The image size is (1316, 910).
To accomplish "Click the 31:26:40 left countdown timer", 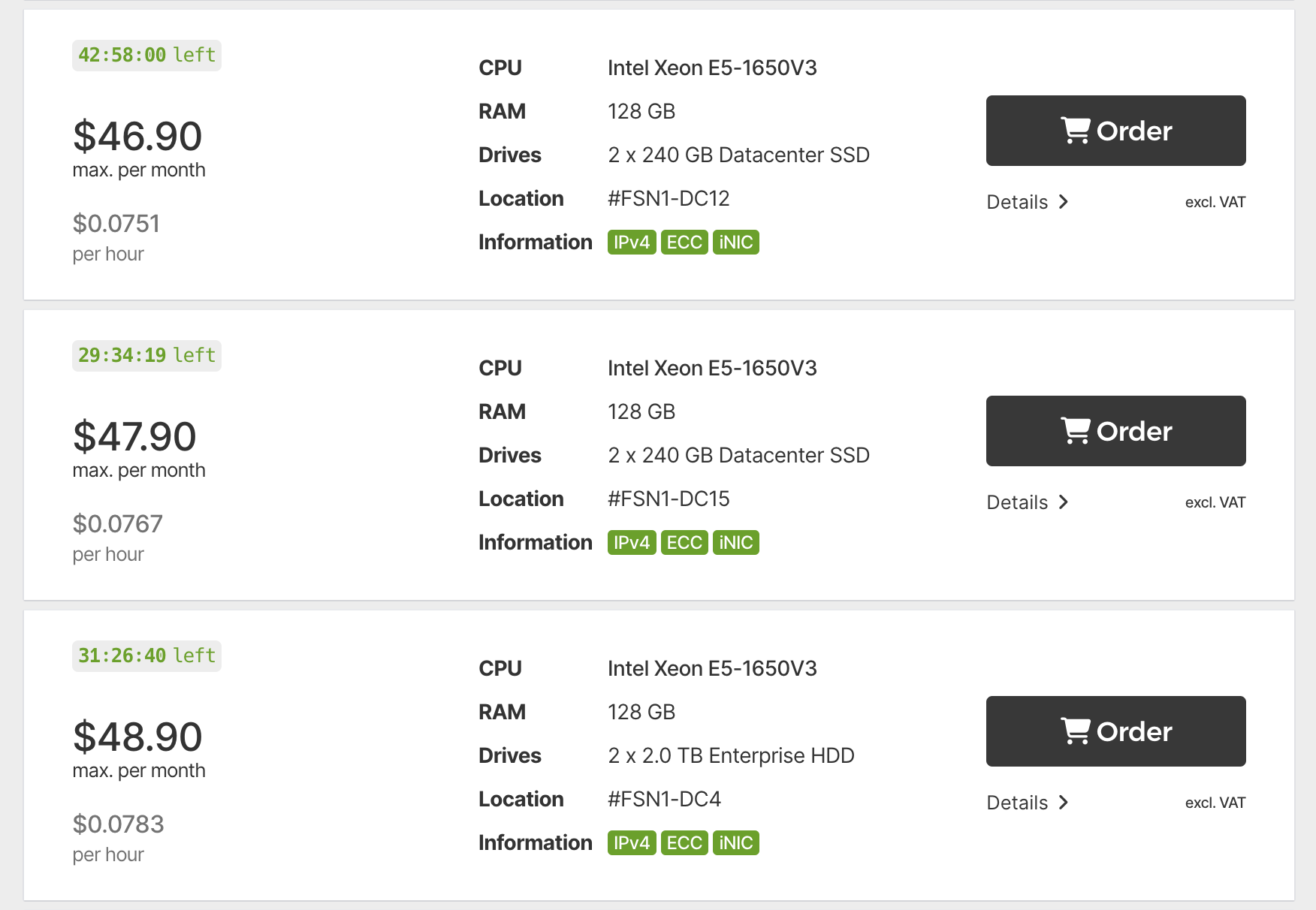I will coord(146,656).
